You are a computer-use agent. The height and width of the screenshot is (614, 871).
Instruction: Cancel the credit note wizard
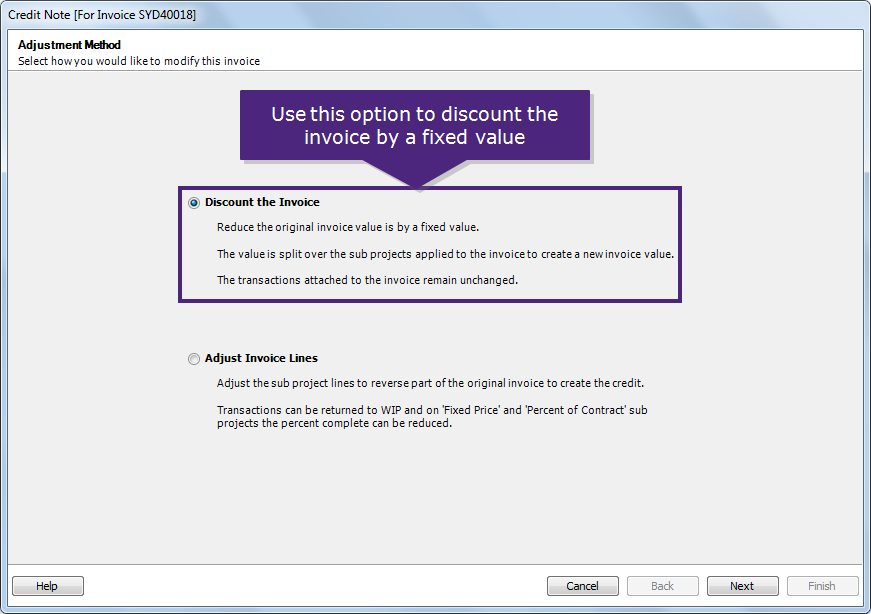pyautogui.click(x=582, y=586)
